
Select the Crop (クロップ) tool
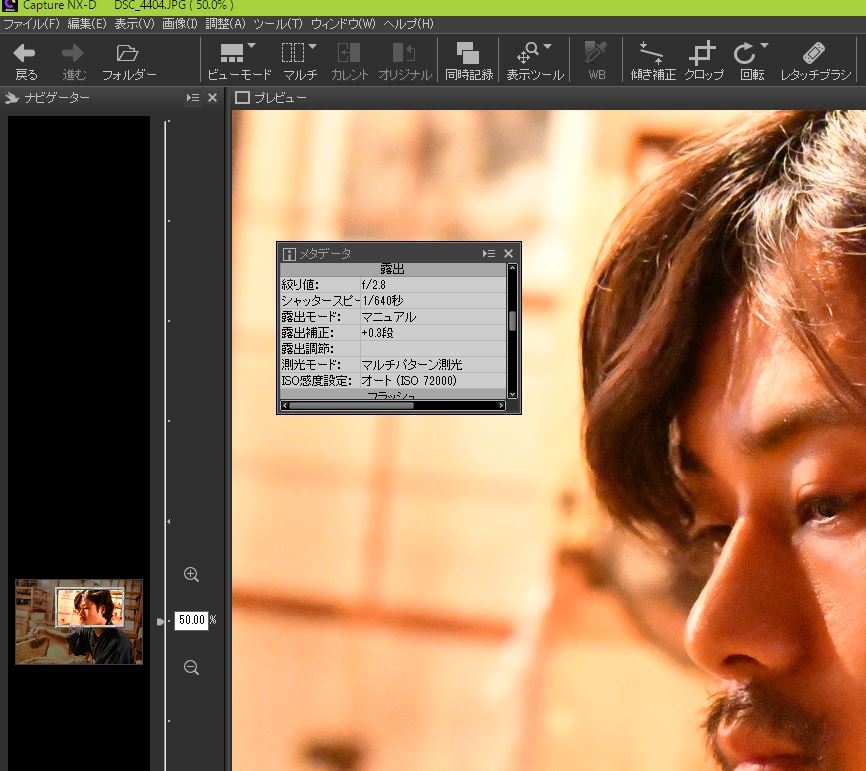[704, 54]
